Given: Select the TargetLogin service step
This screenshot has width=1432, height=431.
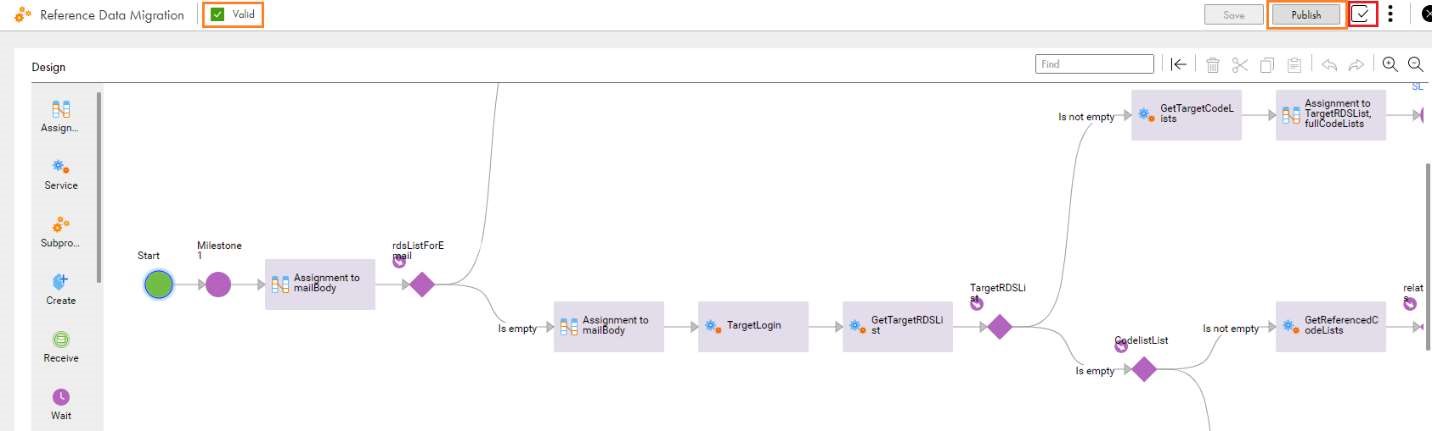Looking at the screenshot, I should click(x=753, y=326).
